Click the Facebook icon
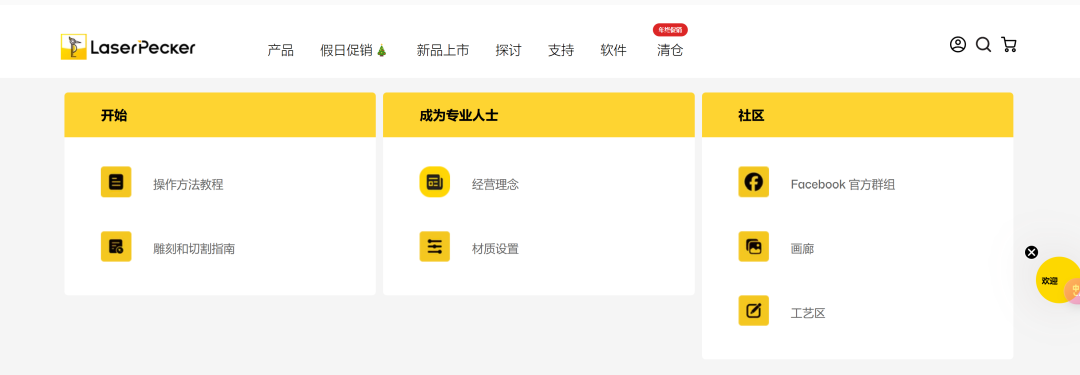The image size is (1080, 375). click(754, 182)
